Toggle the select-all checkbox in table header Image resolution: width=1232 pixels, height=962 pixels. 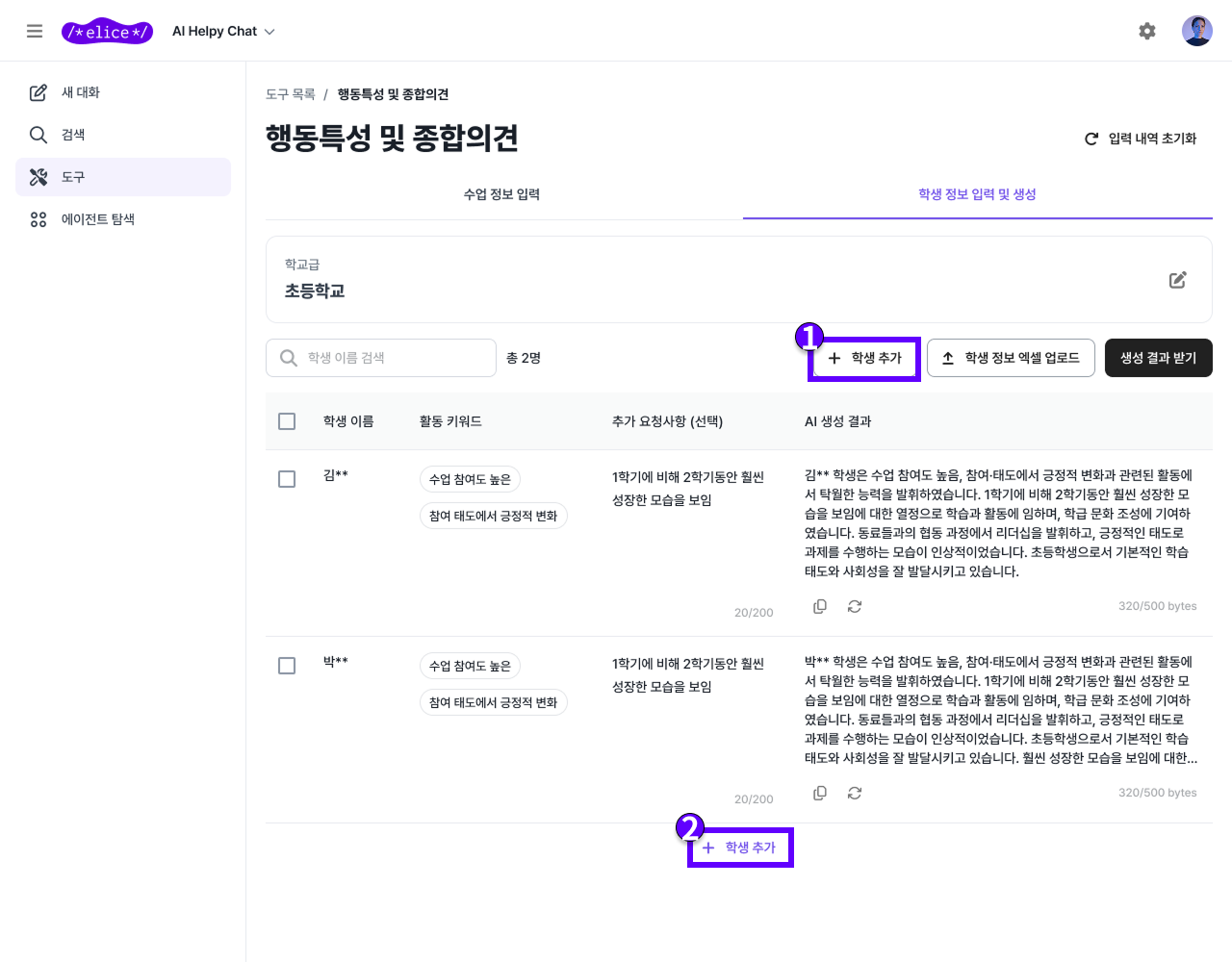(x=286, y=420)
